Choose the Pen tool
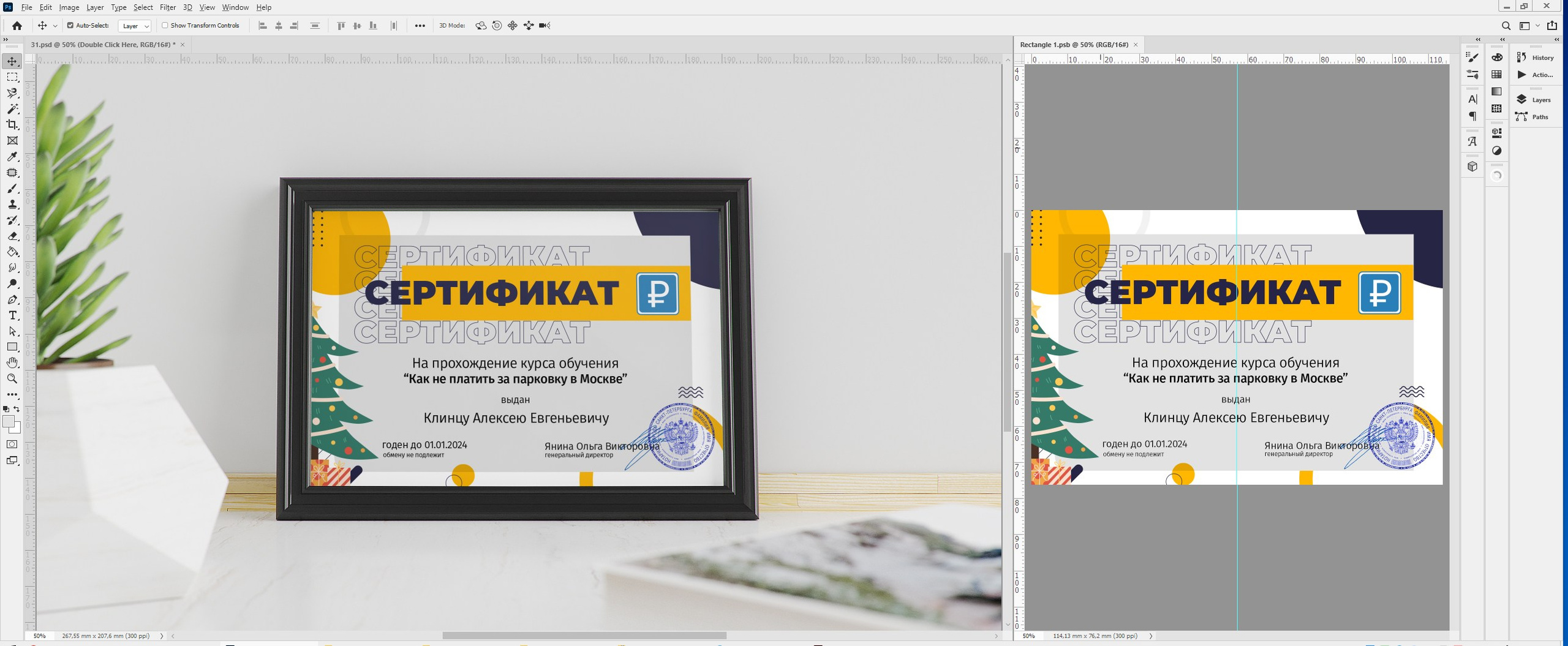 [x=12, y=299]
